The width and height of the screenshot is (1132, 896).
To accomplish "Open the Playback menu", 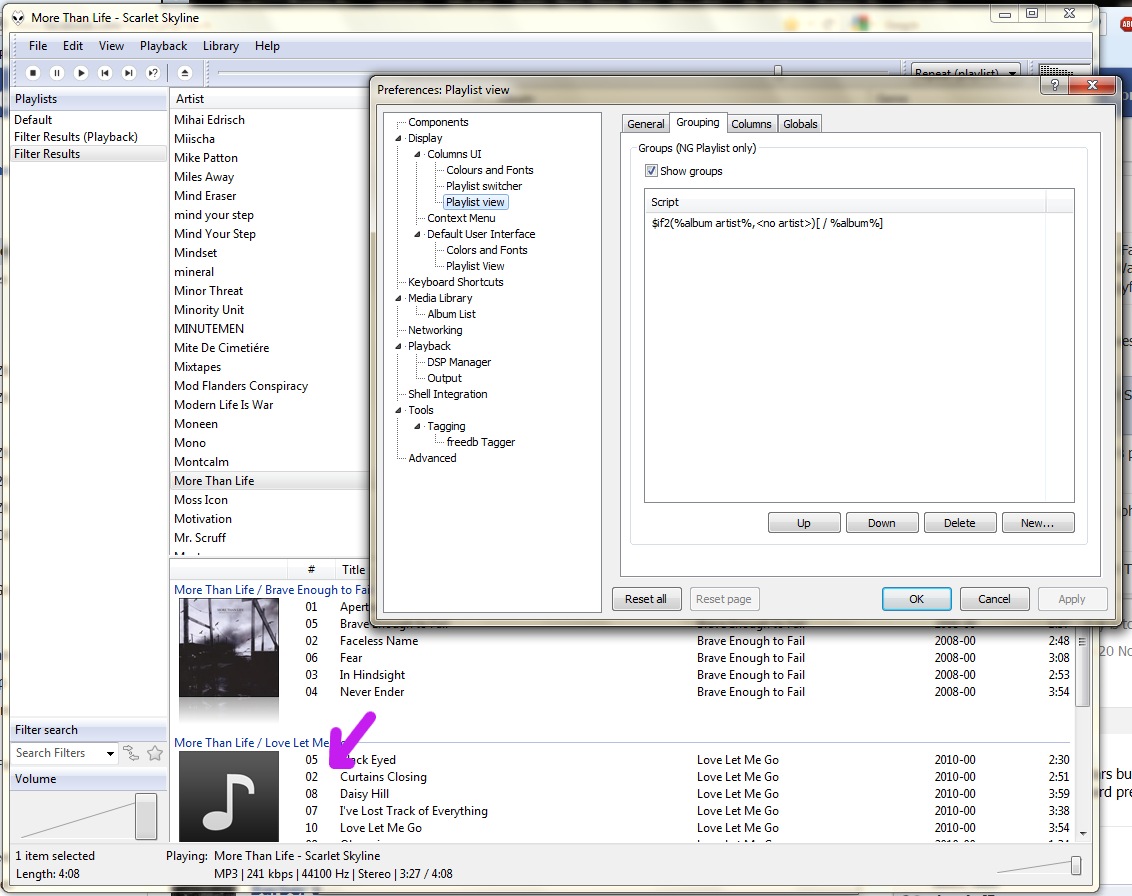I will [x=163, y=46].
